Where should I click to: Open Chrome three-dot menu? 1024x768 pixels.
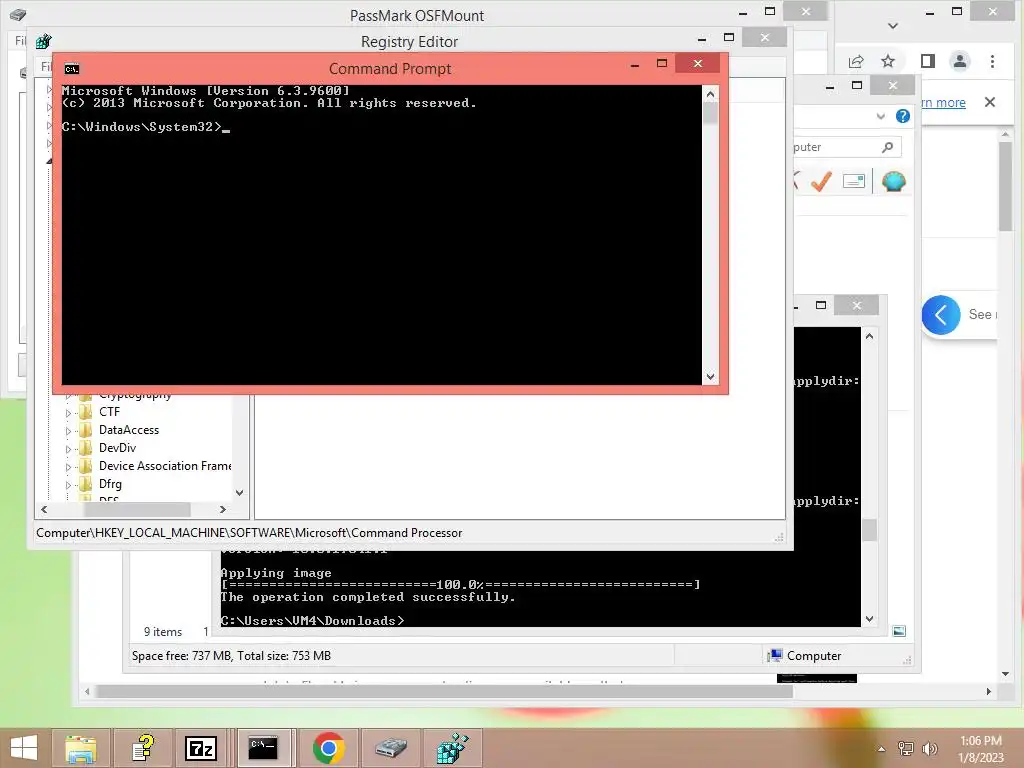[993, 61]
